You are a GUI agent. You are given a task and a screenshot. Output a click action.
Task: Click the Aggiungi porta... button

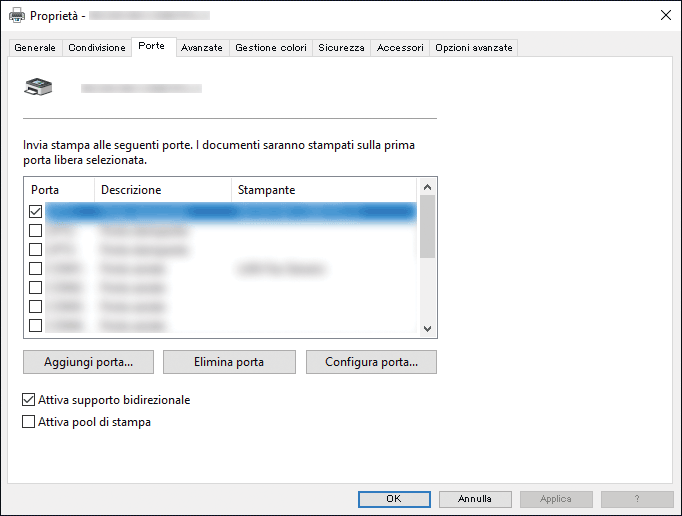88,362
